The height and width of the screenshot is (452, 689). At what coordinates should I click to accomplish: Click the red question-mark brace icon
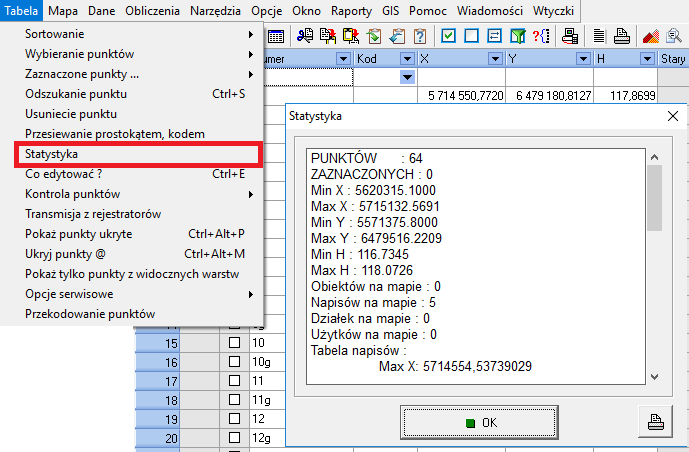tap(541, 36)
